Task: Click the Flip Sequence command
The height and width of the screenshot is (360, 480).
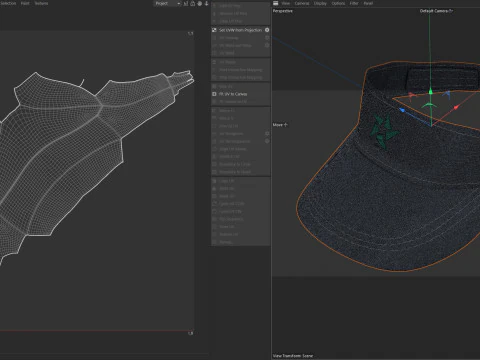Action: point(231,219)
